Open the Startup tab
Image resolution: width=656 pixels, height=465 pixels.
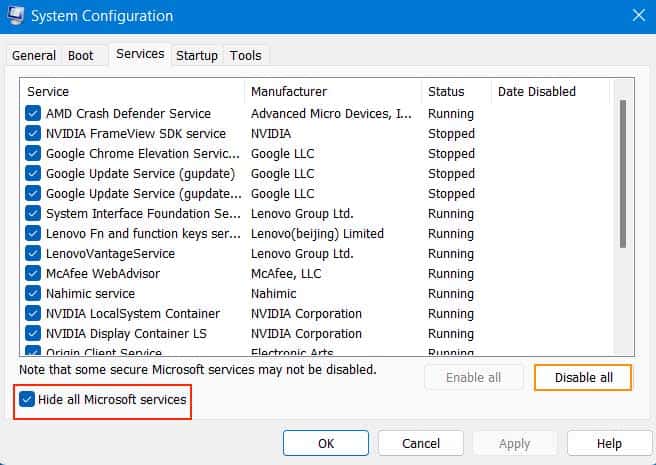(x=197, y=56)
